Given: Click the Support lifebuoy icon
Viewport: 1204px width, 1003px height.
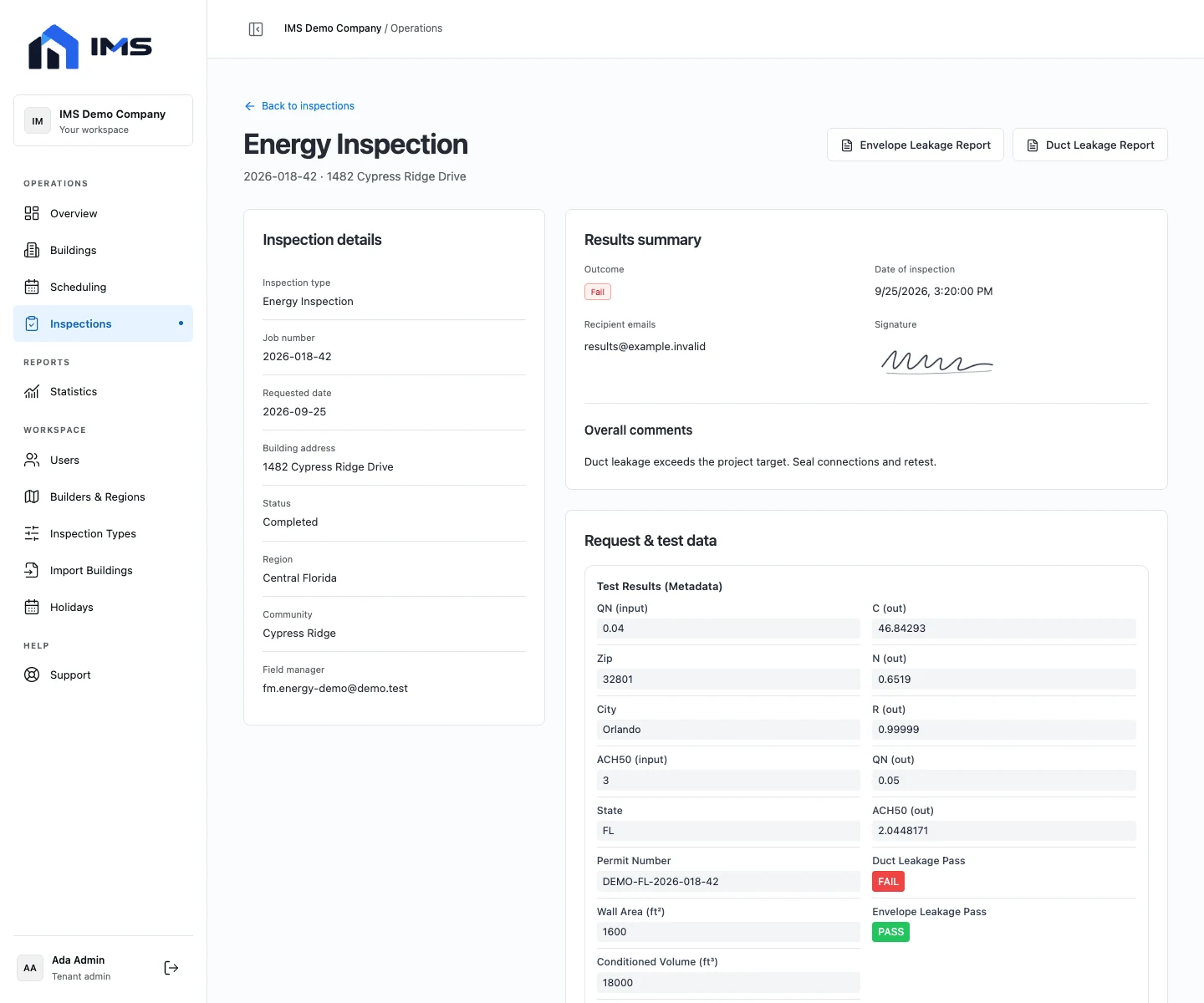Looking at the screenshot, I should point(32,675).
